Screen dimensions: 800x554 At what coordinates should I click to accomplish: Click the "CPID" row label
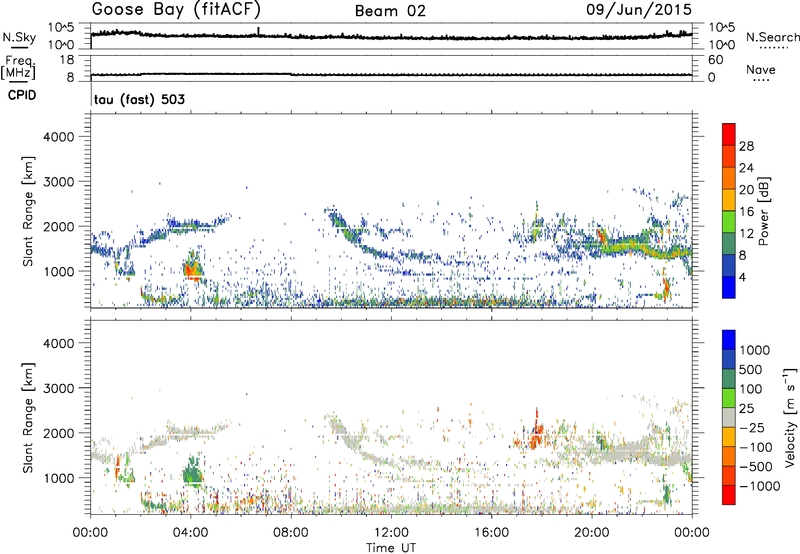[22, 95]
